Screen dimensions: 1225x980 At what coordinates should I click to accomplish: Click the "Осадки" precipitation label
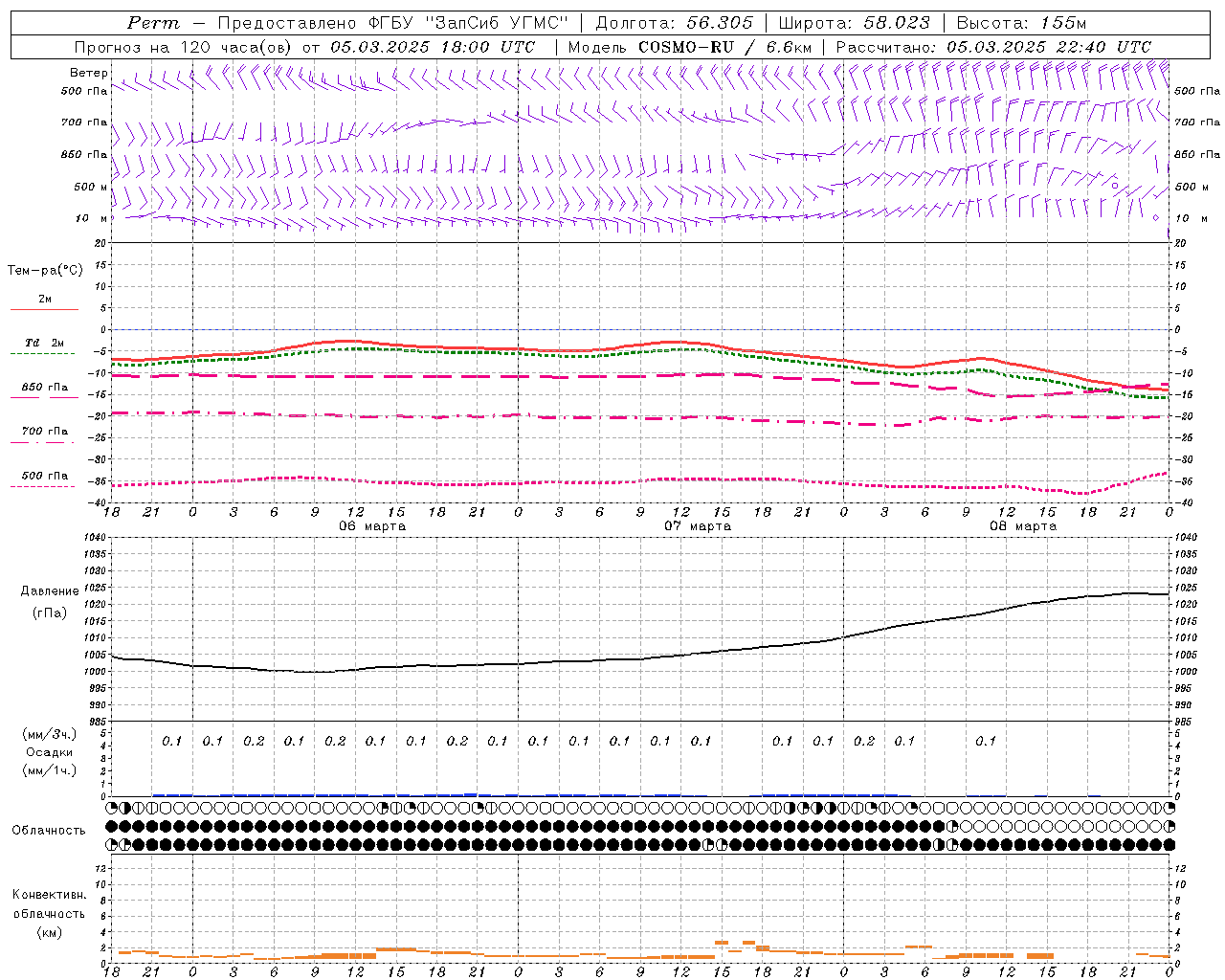point(50,752)
